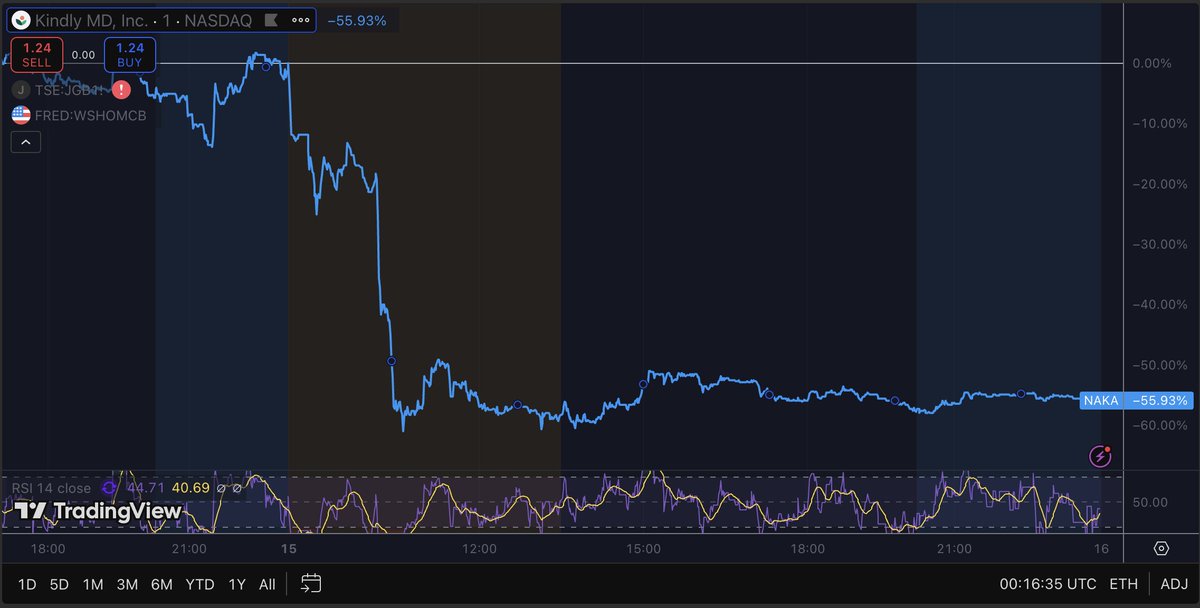This screenshot has width=1200, height=608.
Task: Click the RSI value 44.71
Action: click(146, 488)
